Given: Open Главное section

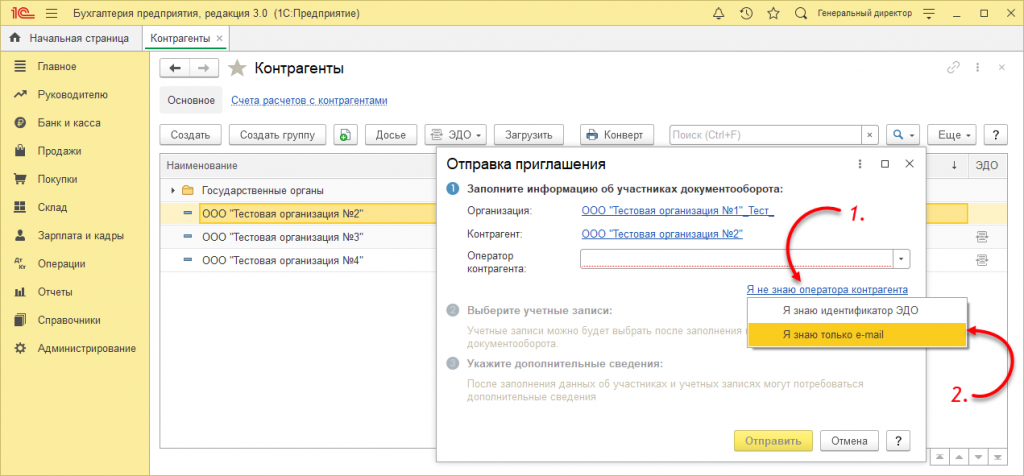Looking at the screenshot, I should click(57, 67).
